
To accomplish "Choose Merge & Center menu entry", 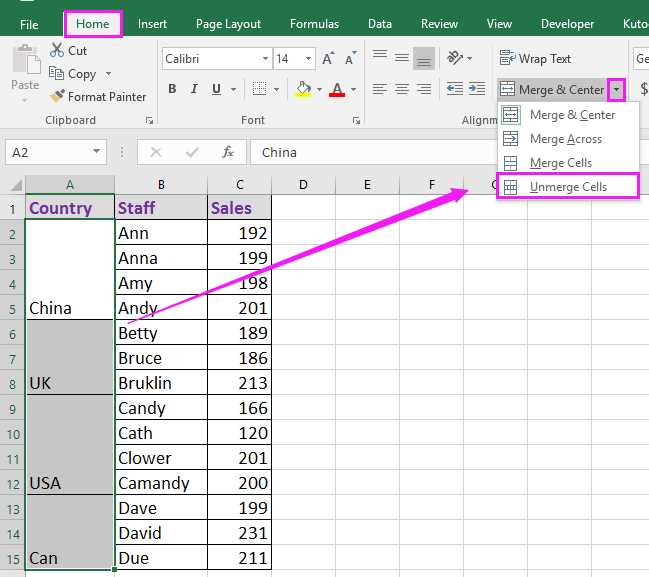I will pos(568,115).
